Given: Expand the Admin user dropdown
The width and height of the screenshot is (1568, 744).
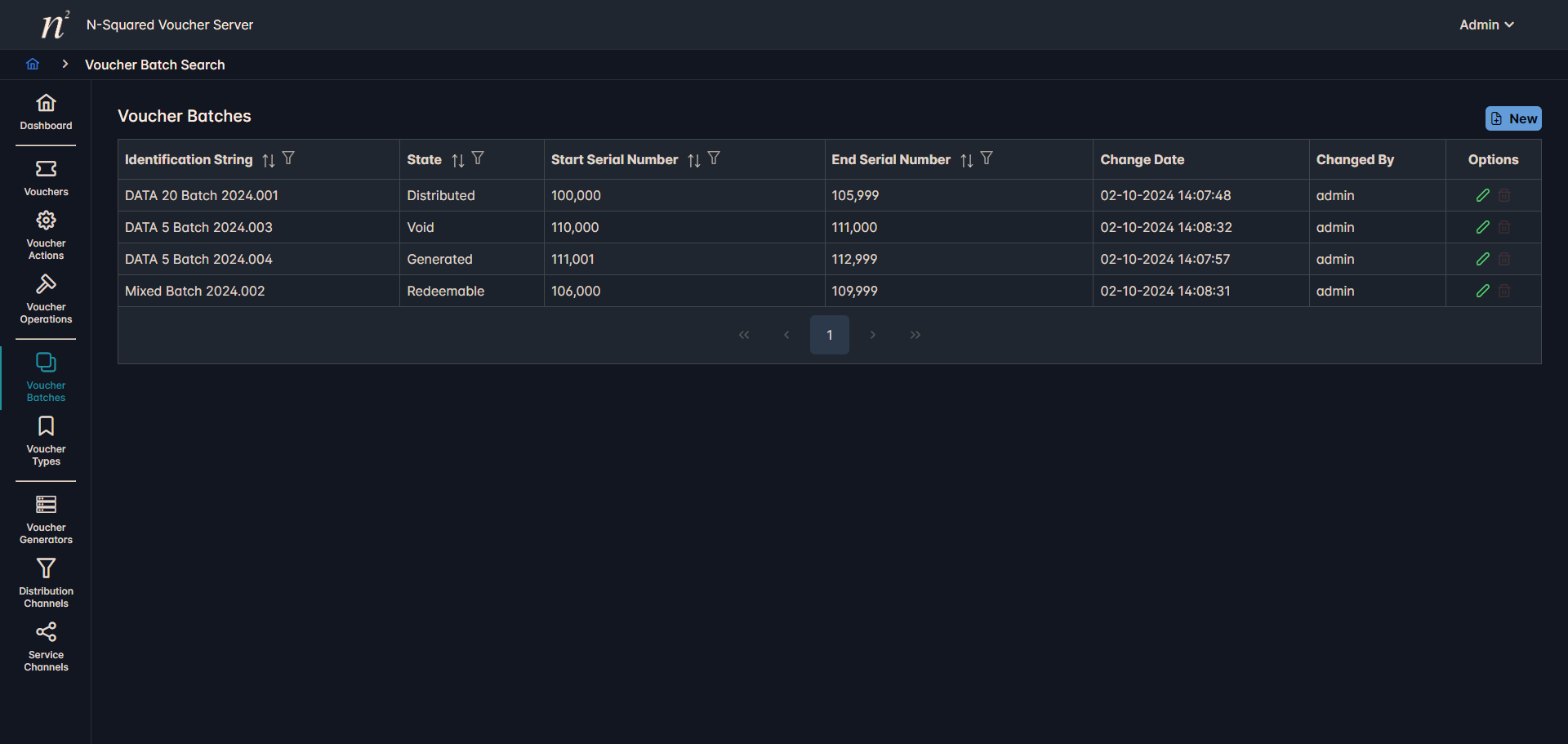Looking at the screenshot, I should 1486,25.
